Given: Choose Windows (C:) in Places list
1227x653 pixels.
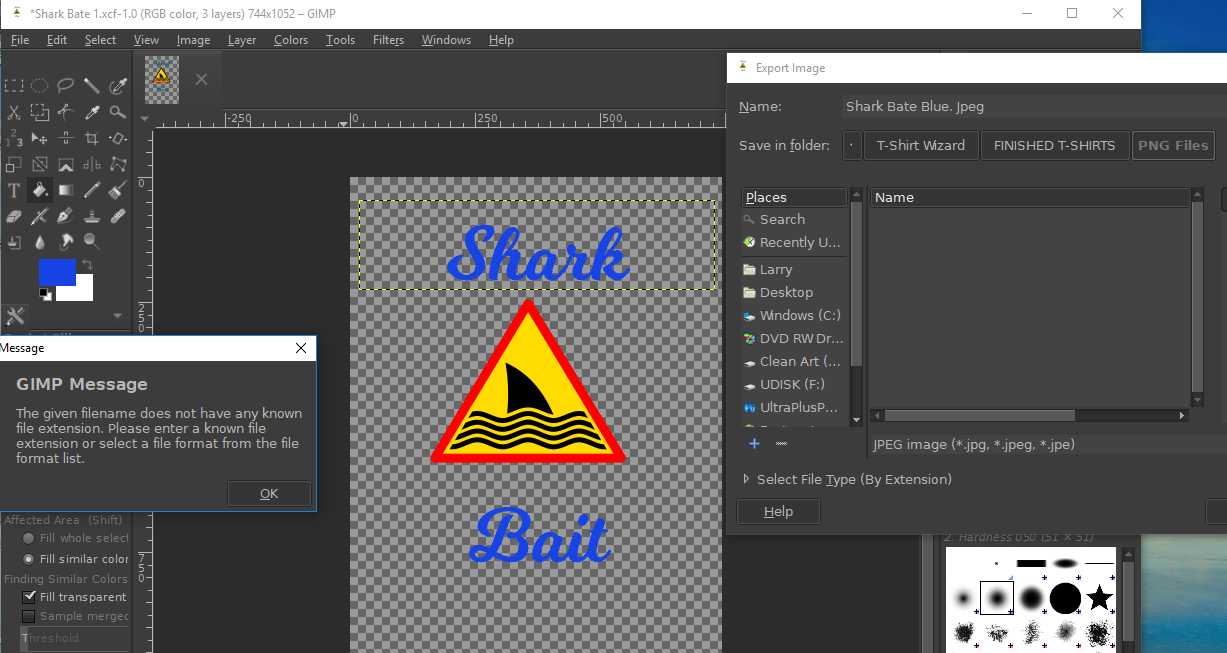Looking at the screenshot, I should [800, 315].
